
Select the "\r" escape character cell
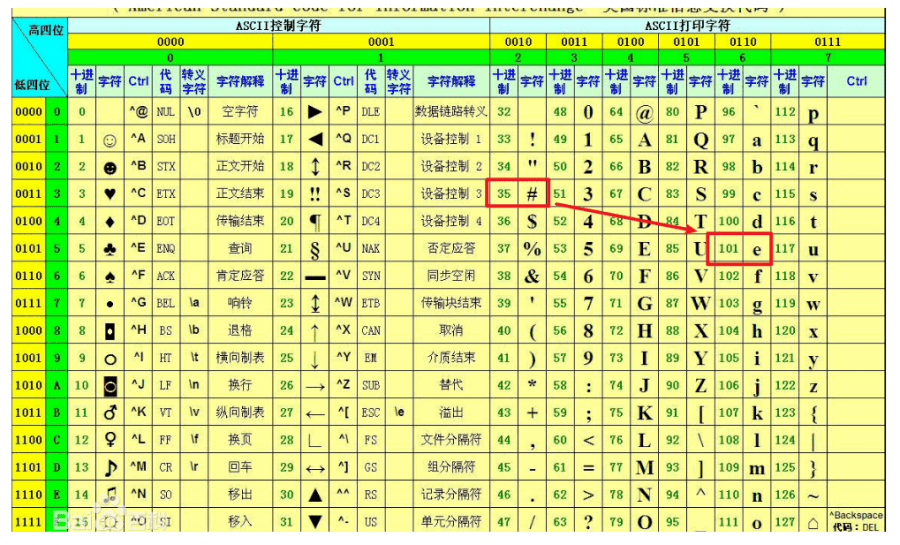194,467
